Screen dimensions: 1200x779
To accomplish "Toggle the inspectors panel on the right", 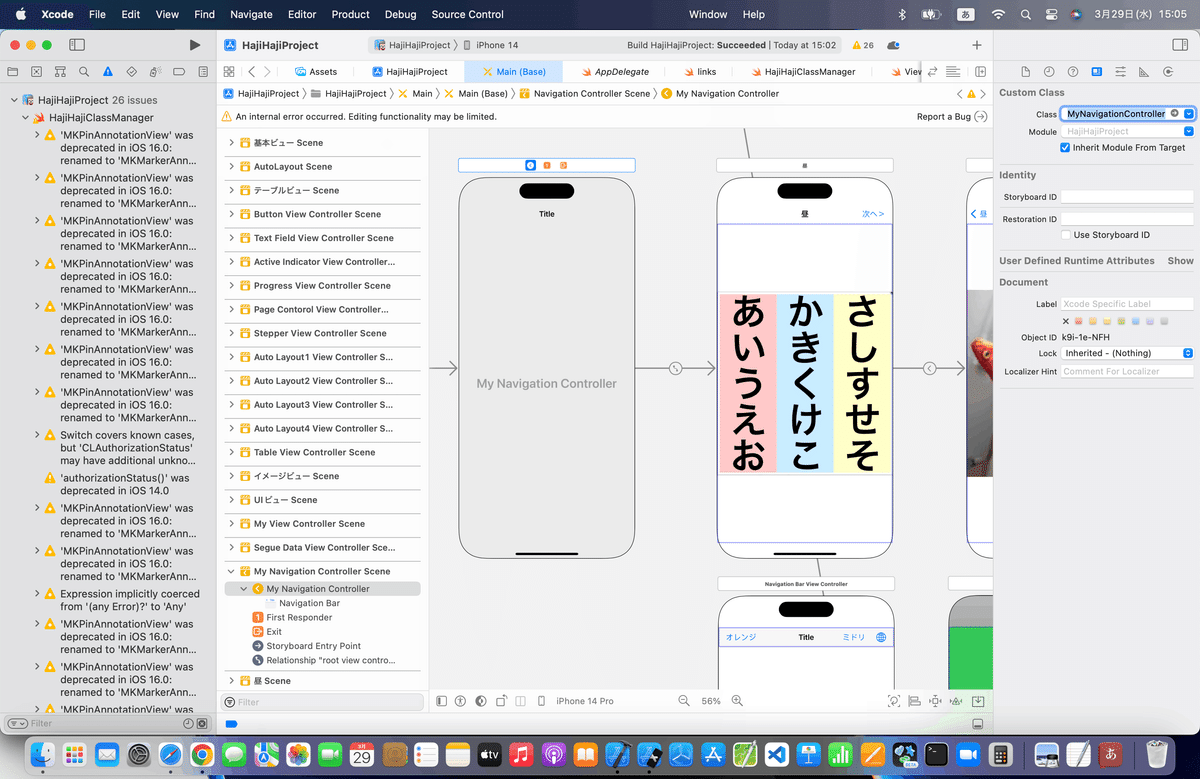I will [x=1178, y=45].
